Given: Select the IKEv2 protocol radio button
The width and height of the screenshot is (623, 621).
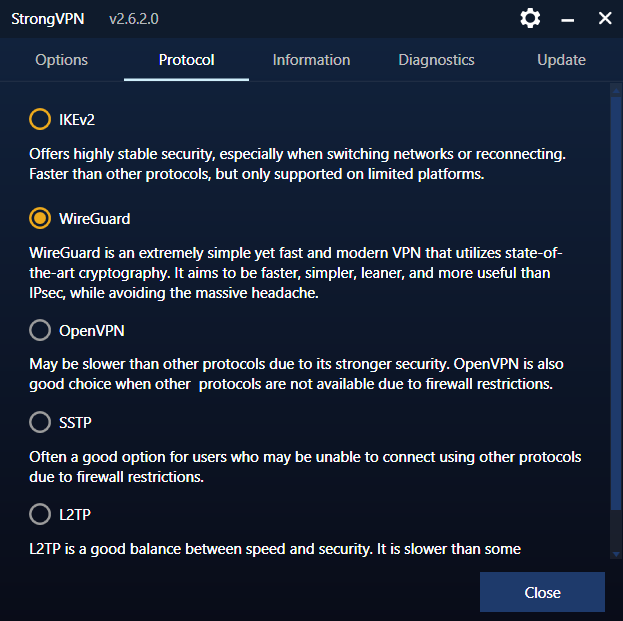Looking at the screenshot, I should coord(40,119).
